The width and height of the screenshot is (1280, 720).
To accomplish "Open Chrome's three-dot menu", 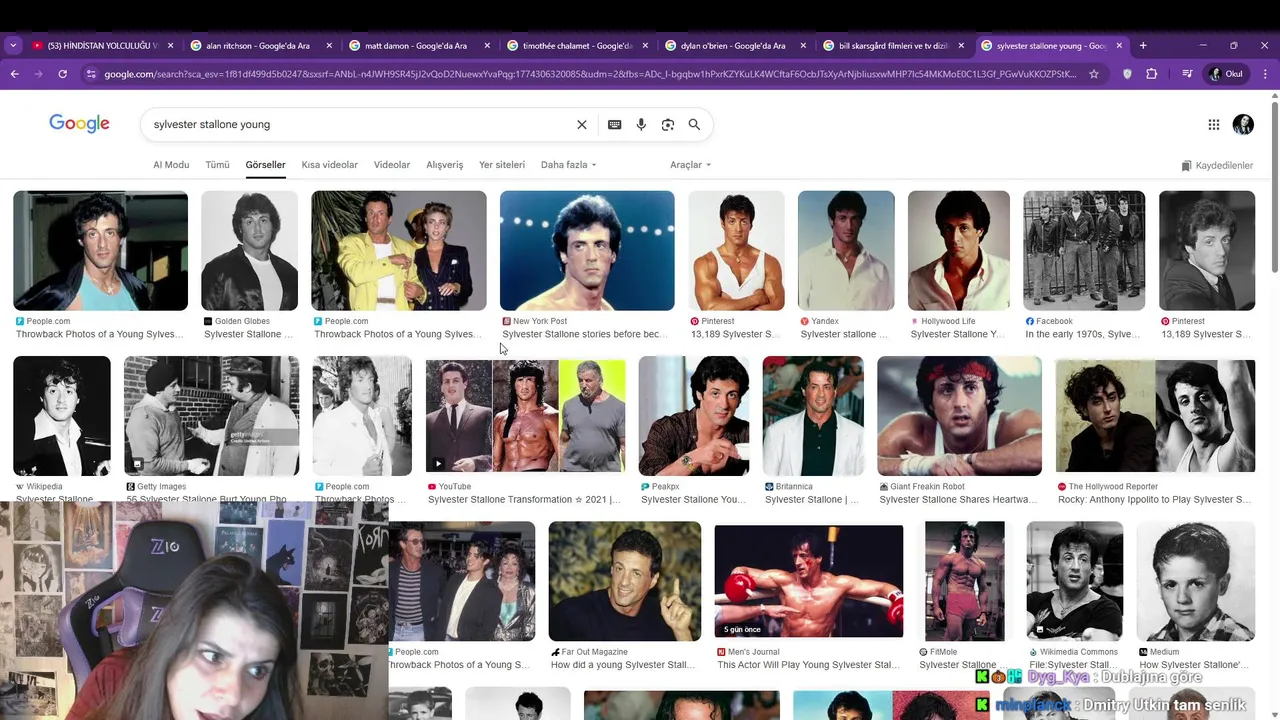I will 1266,74.
